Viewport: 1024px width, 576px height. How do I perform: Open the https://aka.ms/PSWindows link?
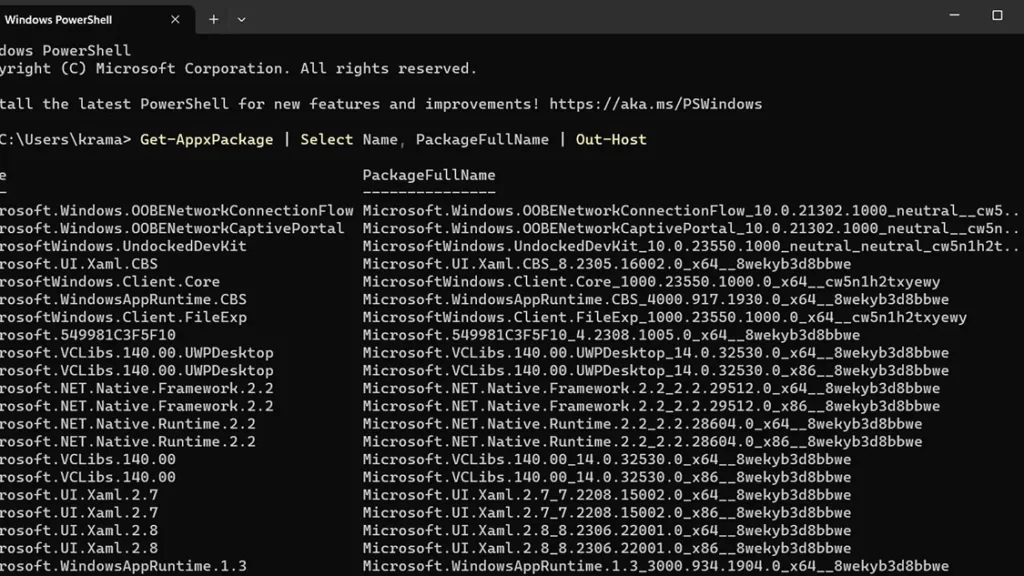[x=655, y=104]
